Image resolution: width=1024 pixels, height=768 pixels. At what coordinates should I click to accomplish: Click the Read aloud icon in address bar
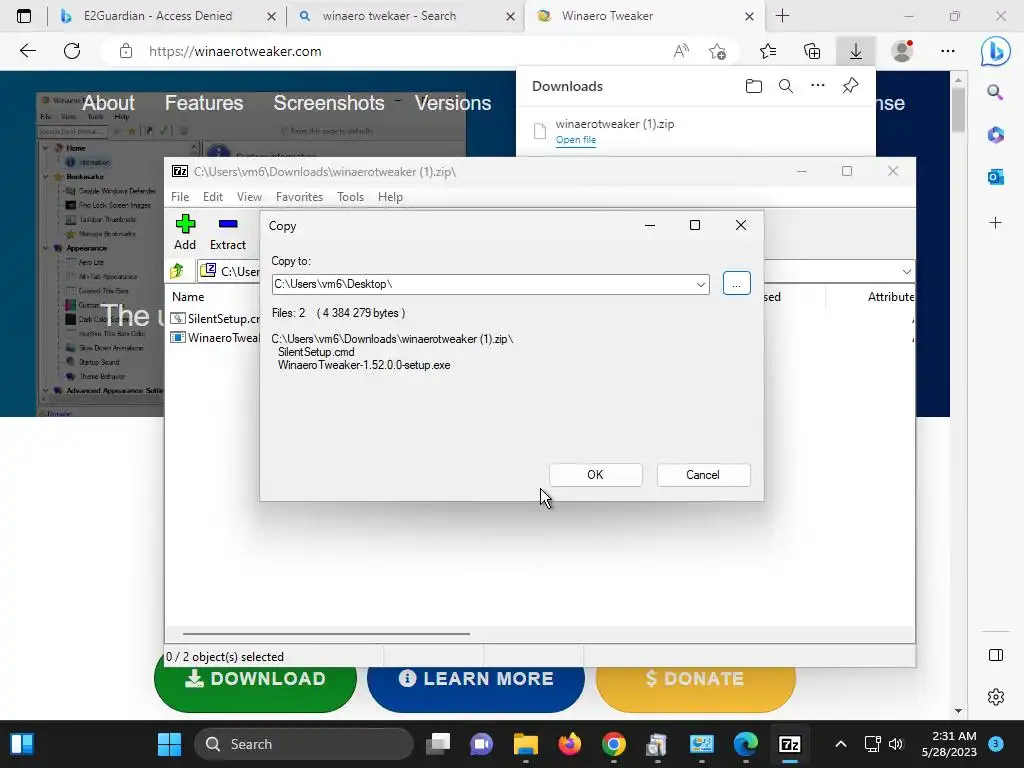tap(681, 52)
